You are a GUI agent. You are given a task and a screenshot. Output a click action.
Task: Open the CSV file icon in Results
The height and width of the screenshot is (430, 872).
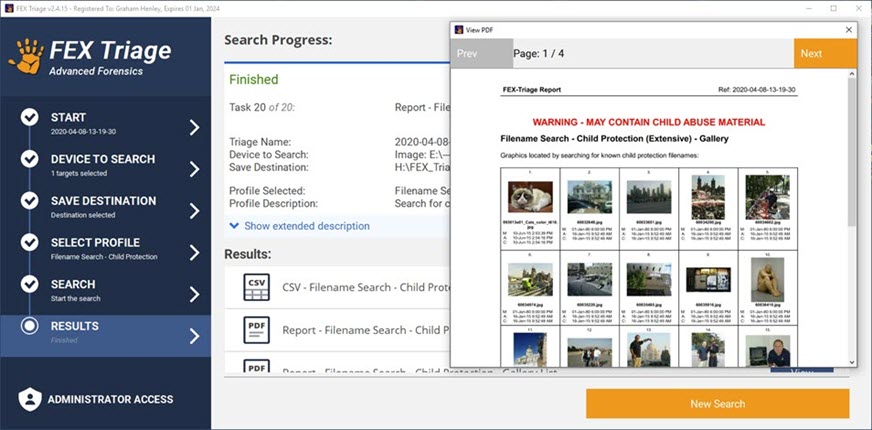coord(257,287)
